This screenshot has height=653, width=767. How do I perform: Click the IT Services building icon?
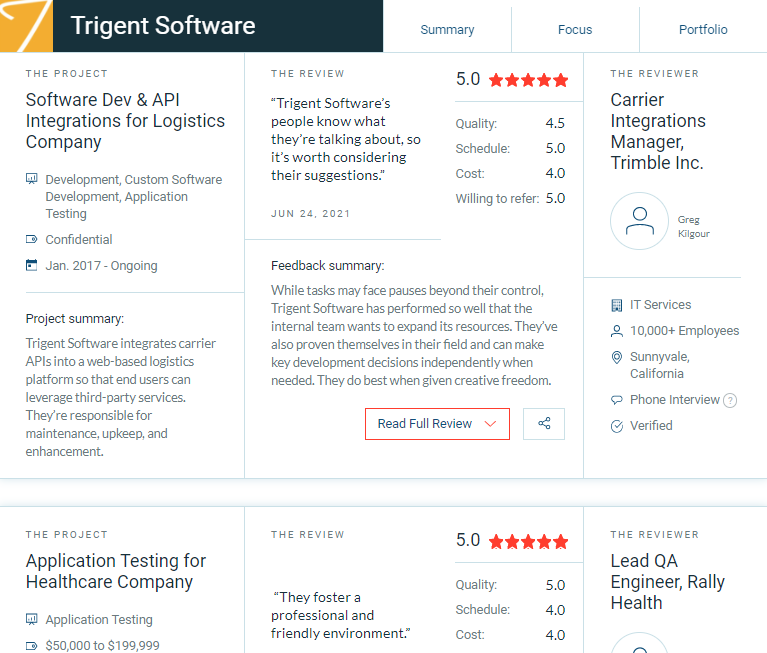(x=617, y=305)
